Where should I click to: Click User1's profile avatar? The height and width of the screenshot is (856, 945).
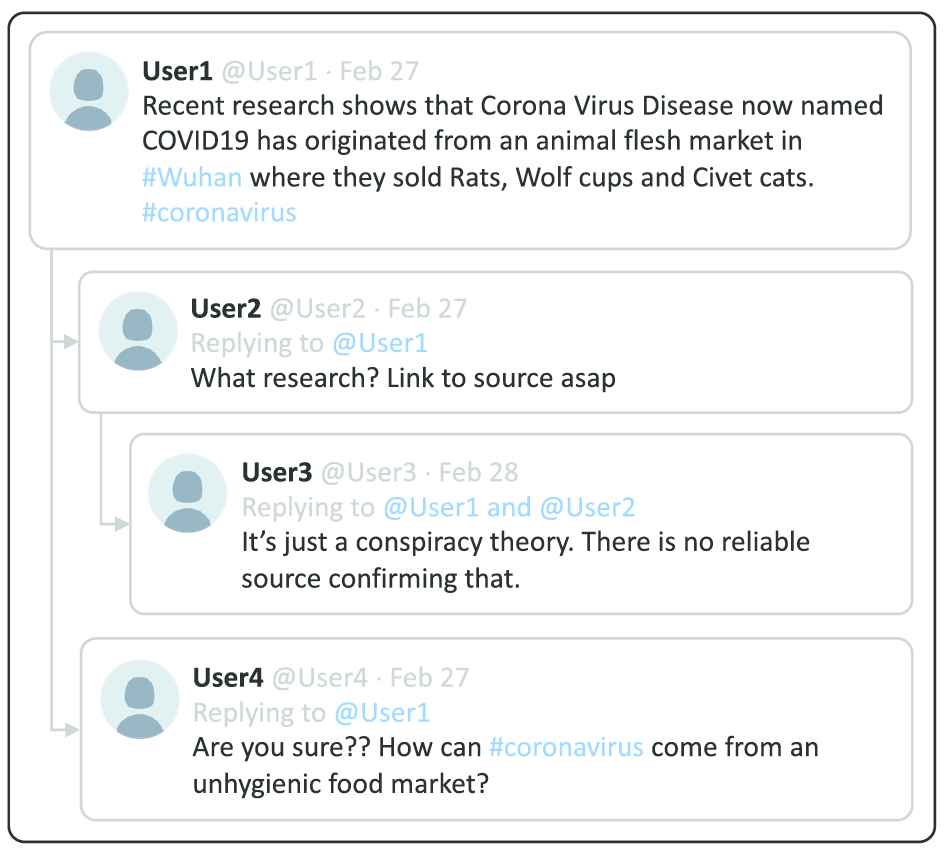point(89,91)
